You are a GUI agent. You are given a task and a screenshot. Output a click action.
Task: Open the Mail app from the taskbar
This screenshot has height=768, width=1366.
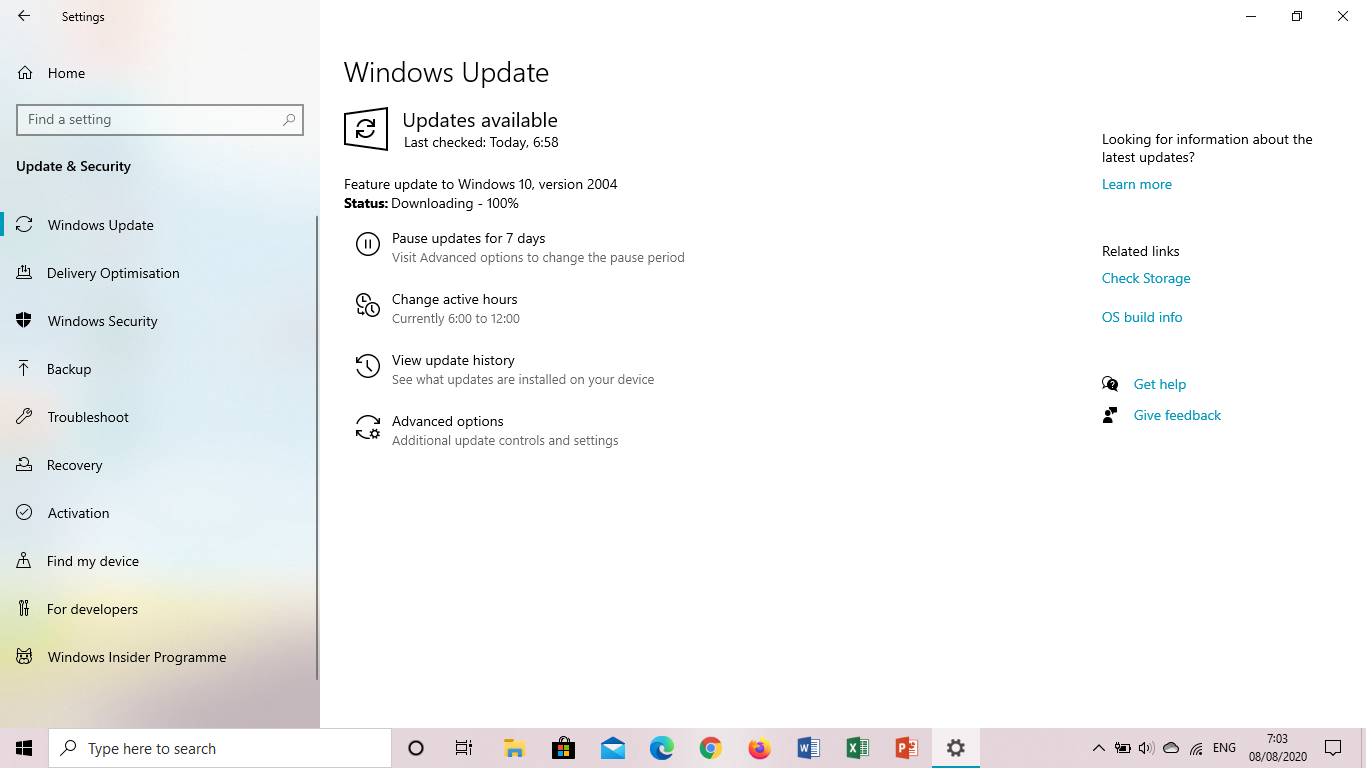pos(613,748)
